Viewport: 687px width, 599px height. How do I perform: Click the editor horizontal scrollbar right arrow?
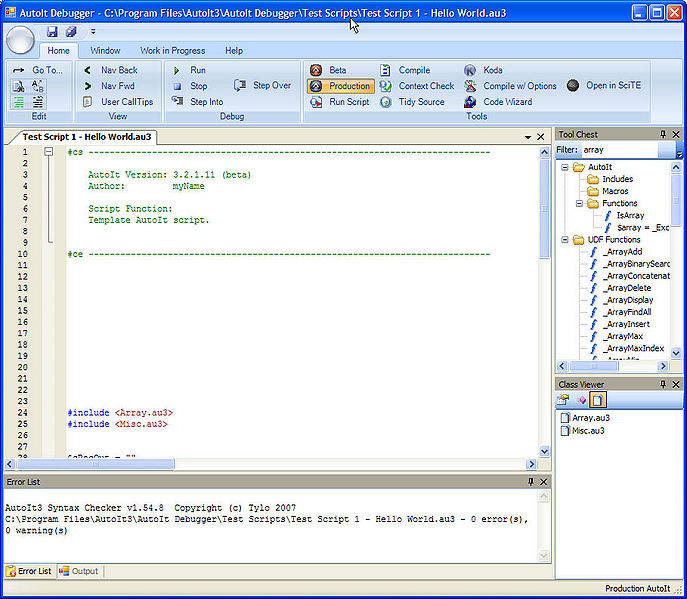pyautogui.click(x=531, y=464)
